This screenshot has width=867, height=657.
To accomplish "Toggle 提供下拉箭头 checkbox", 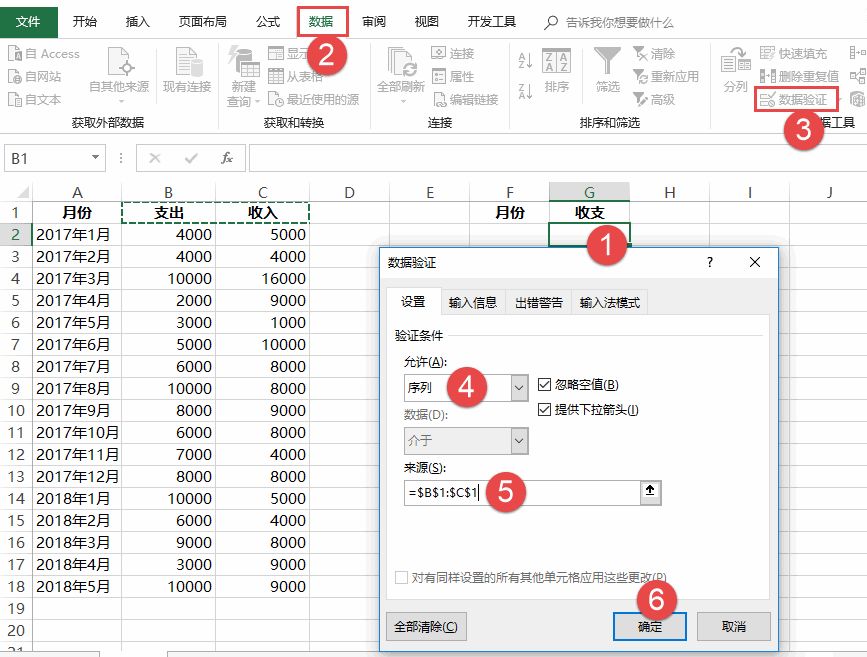I will 545,410.
